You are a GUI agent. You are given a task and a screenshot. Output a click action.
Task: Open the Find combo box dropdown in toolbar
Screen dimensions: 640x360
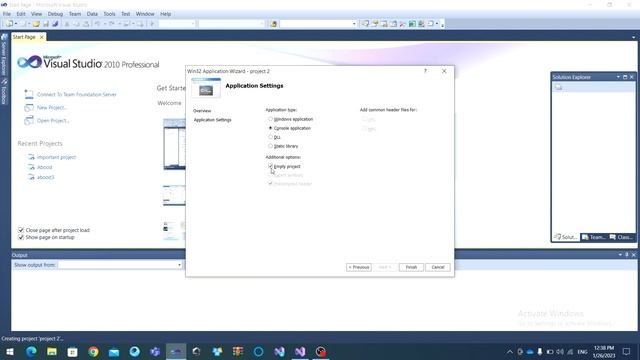click(x=354, y=24)
